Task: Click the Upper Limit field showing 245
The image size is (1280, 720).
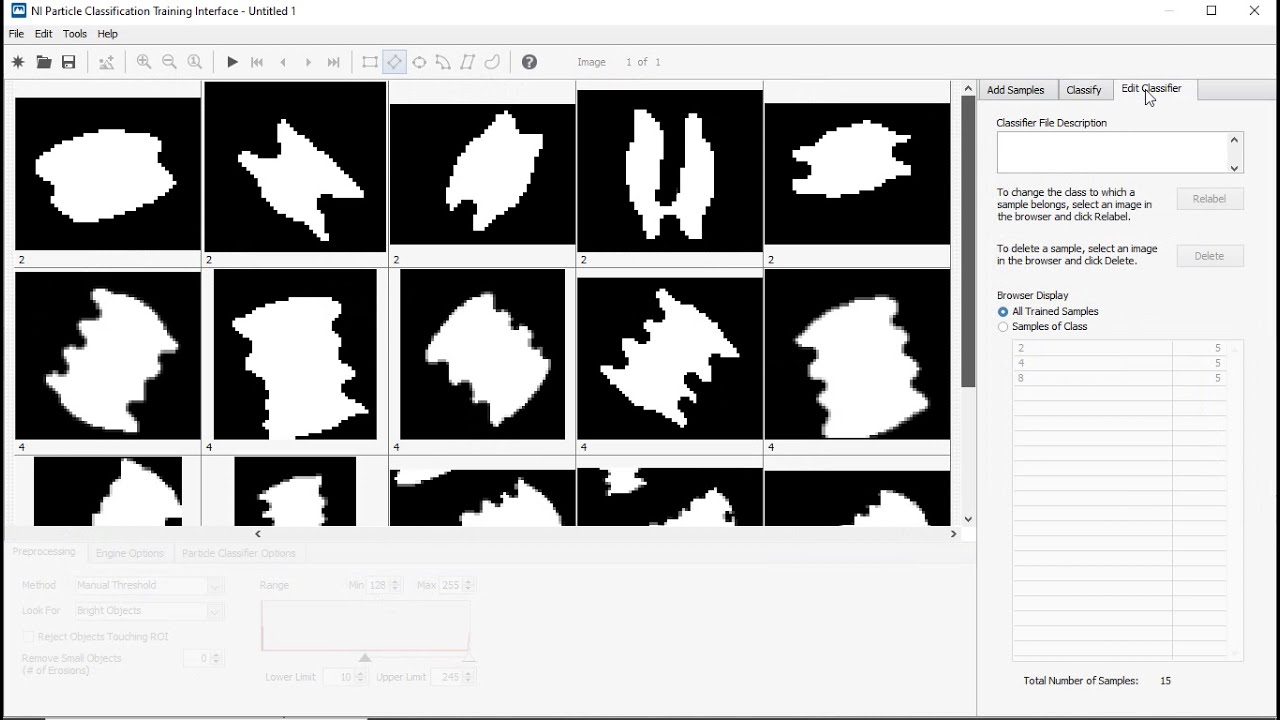Action: tap(449, 677)
